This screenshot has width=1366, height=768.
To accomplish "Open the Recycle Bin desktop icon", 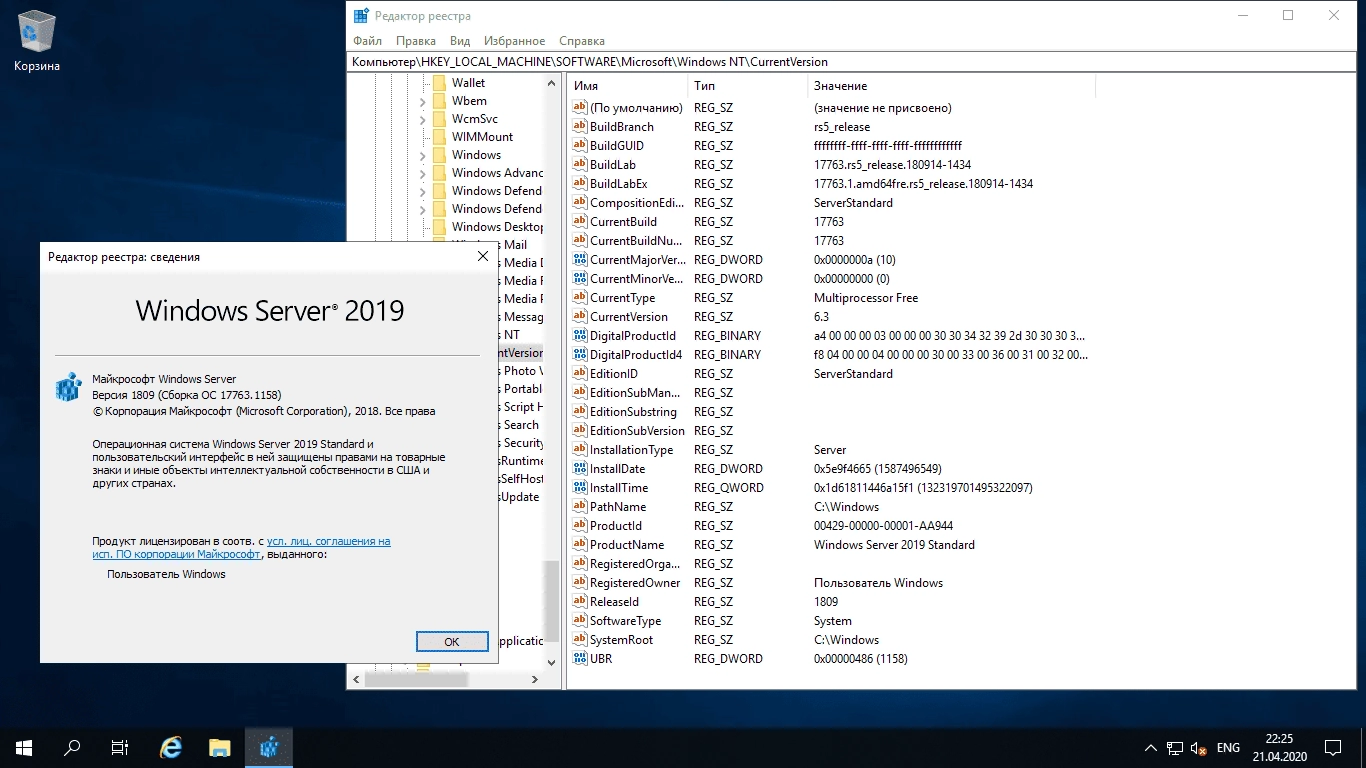I will 37,40.
